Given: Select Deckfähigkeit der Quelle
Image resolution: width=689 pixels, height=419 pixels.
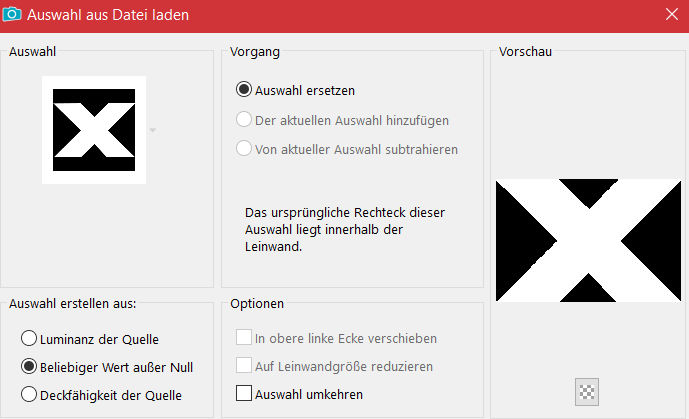Looking at the screenshot, I should (x=30, y=394).
